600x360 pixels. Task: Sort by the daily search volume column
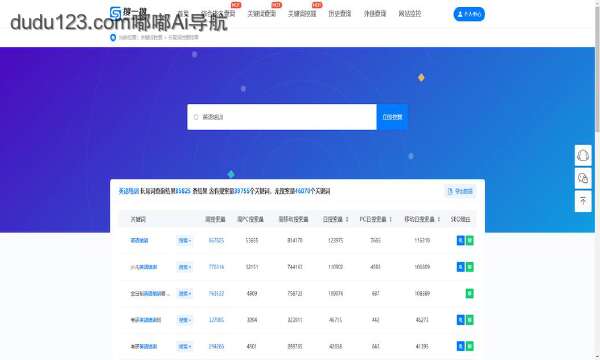point(336,219)
